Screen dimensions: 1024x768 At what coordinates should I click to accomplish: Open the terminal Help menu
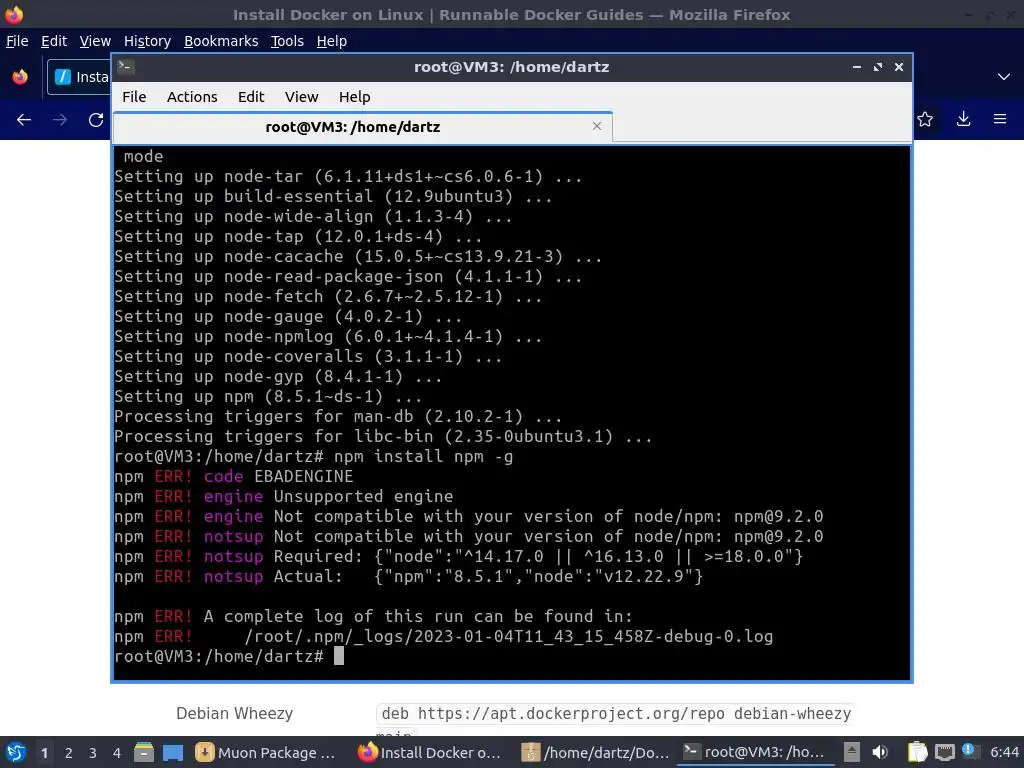pyautogui.click(x=355, y=97)
